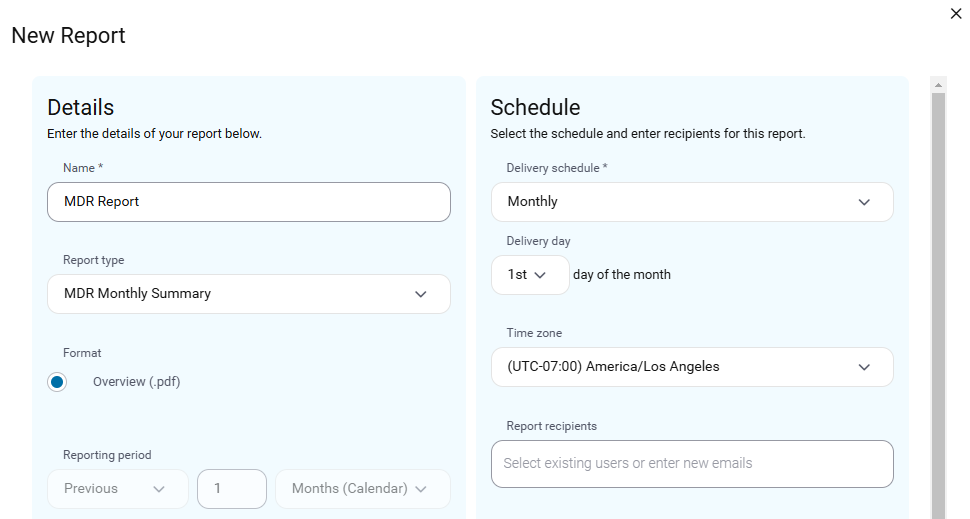Click the Delivery schedule chevron icon

(864, 202)
